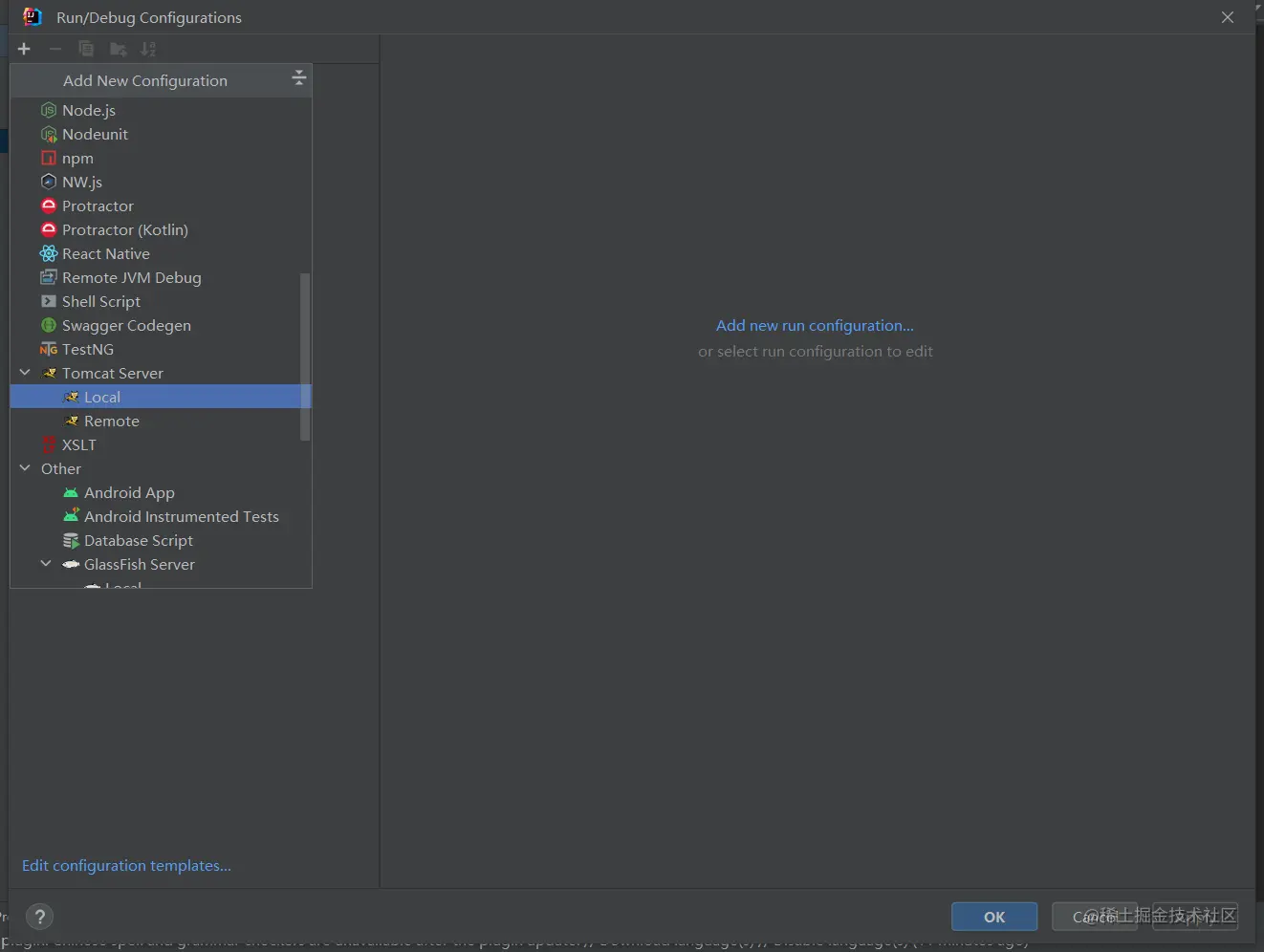Click the green Swagger Codegen icon
1264x952 pixels.
(49, 325)
